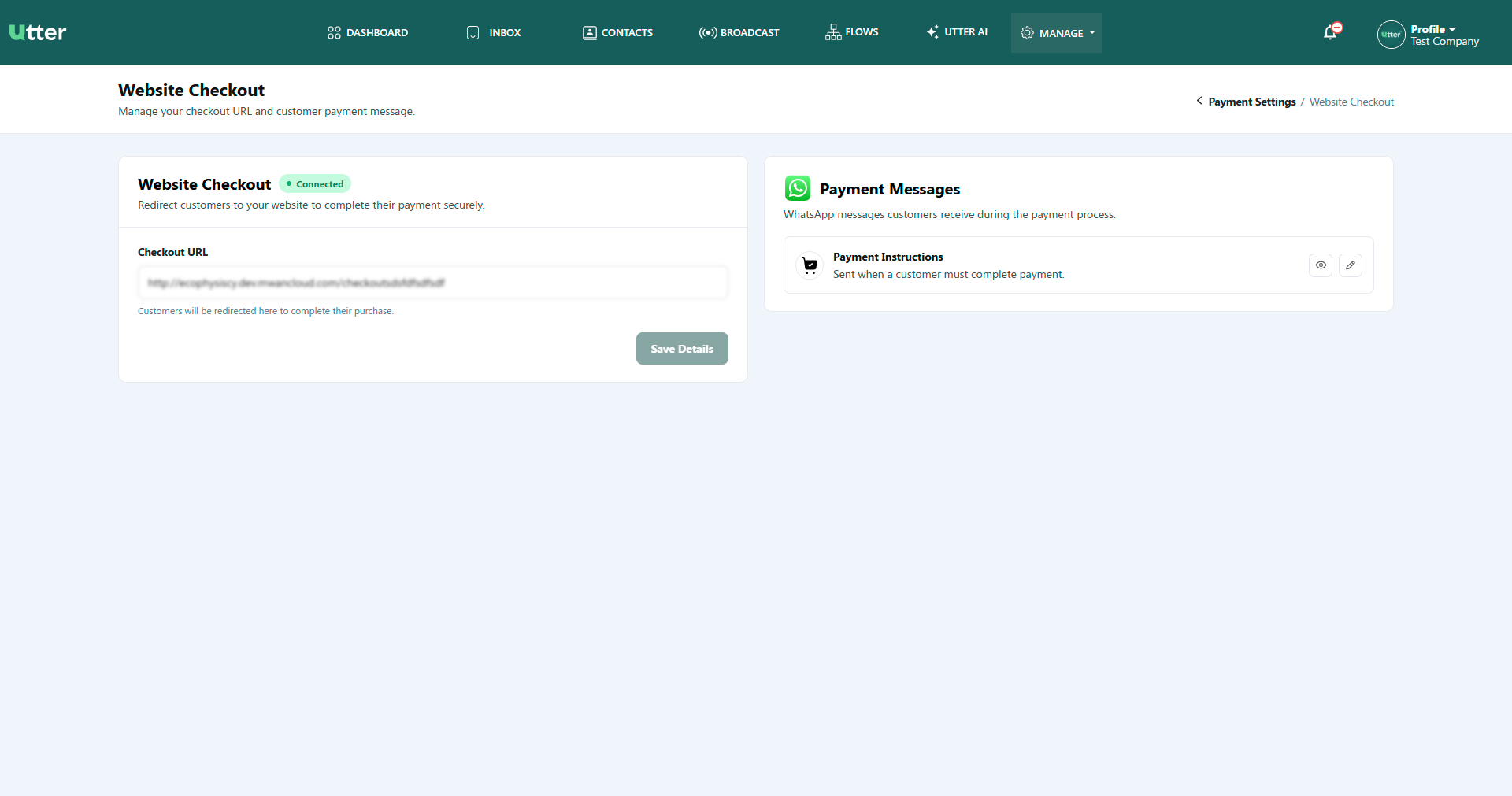Click Save Details button
The image size is (1512, 796).
point(682,349)
